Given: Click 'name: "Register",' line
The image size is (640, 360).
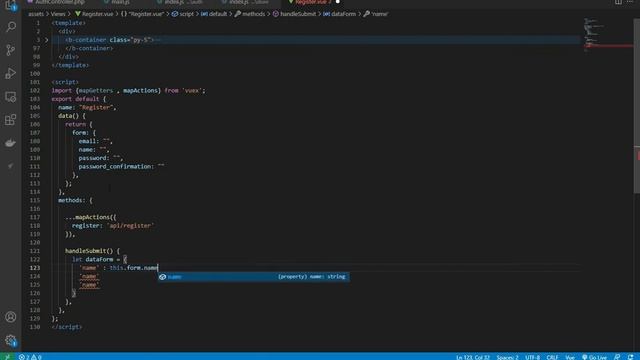Looking at the screenshot, I should [87, 107].
